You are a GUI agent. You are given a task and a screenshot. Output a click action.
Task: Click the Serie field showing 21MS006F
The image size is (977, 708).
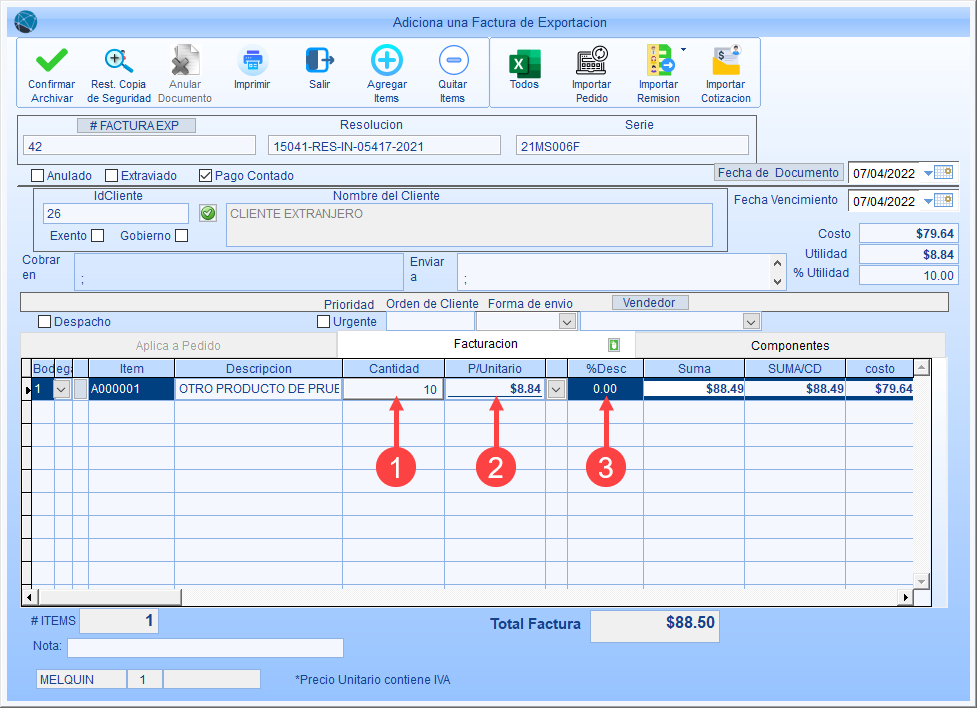click(632, 146)
